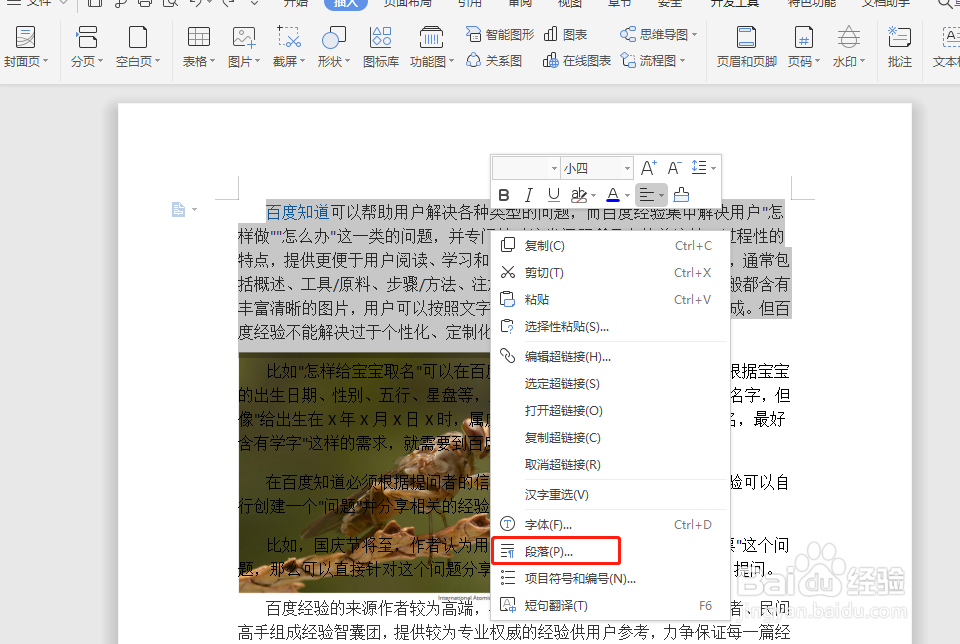The height and width of the screenshot is (644, 960).
Task: Click the format painter icon in mini toolbar
Action: pyautogui.click(x=681, y=195)
